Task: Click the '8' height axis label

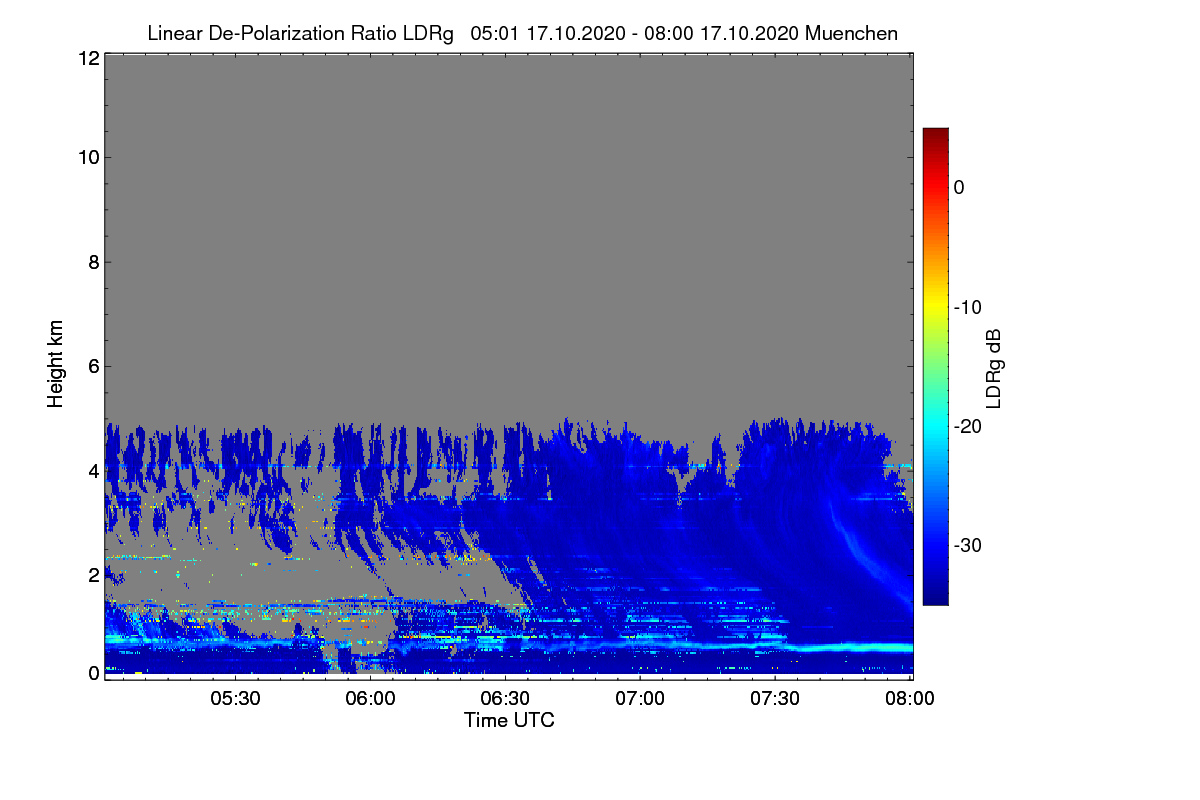Action: pos(92,262)
